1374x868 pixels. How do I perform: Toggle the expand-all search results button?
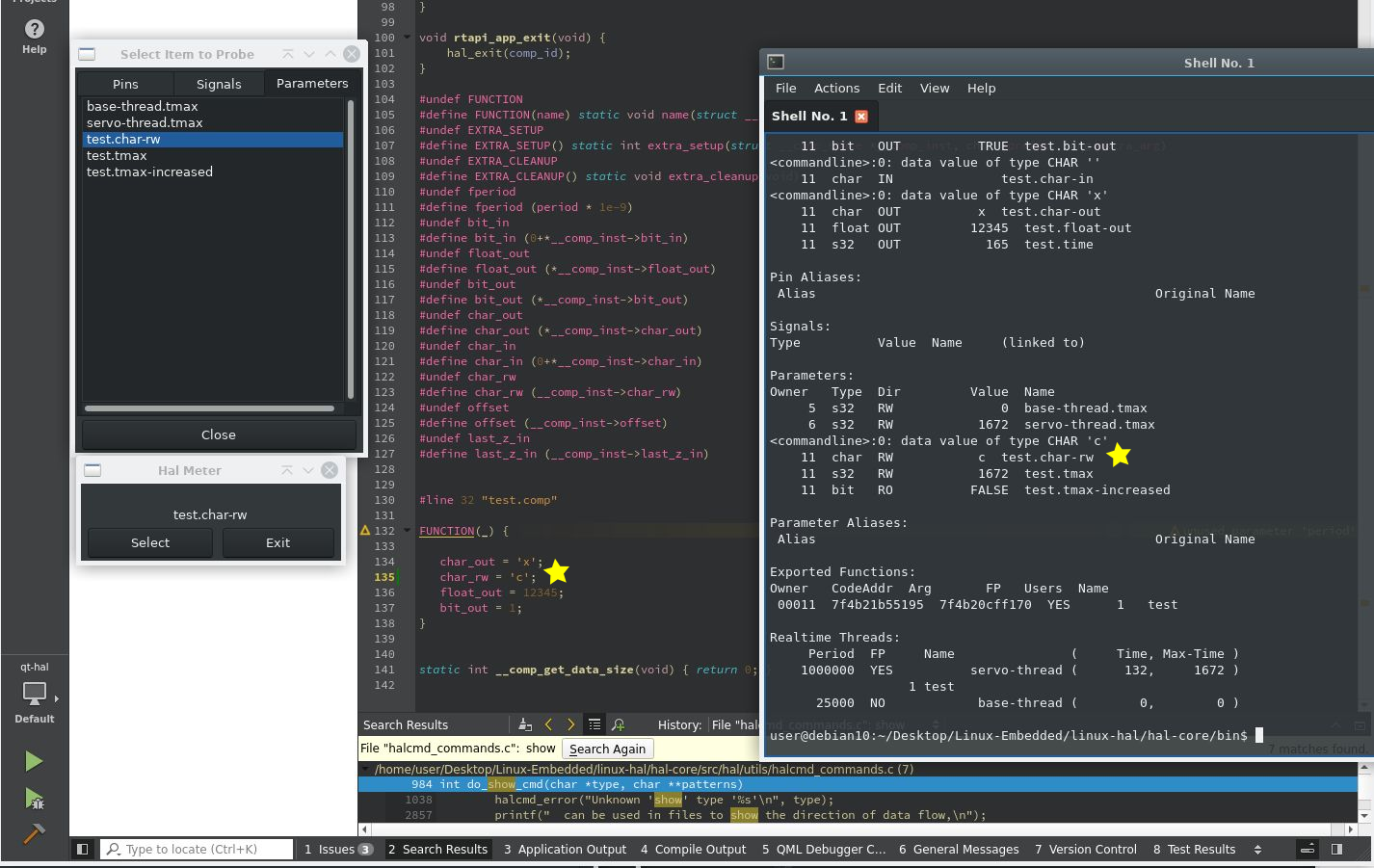click(x=595, y=724)
